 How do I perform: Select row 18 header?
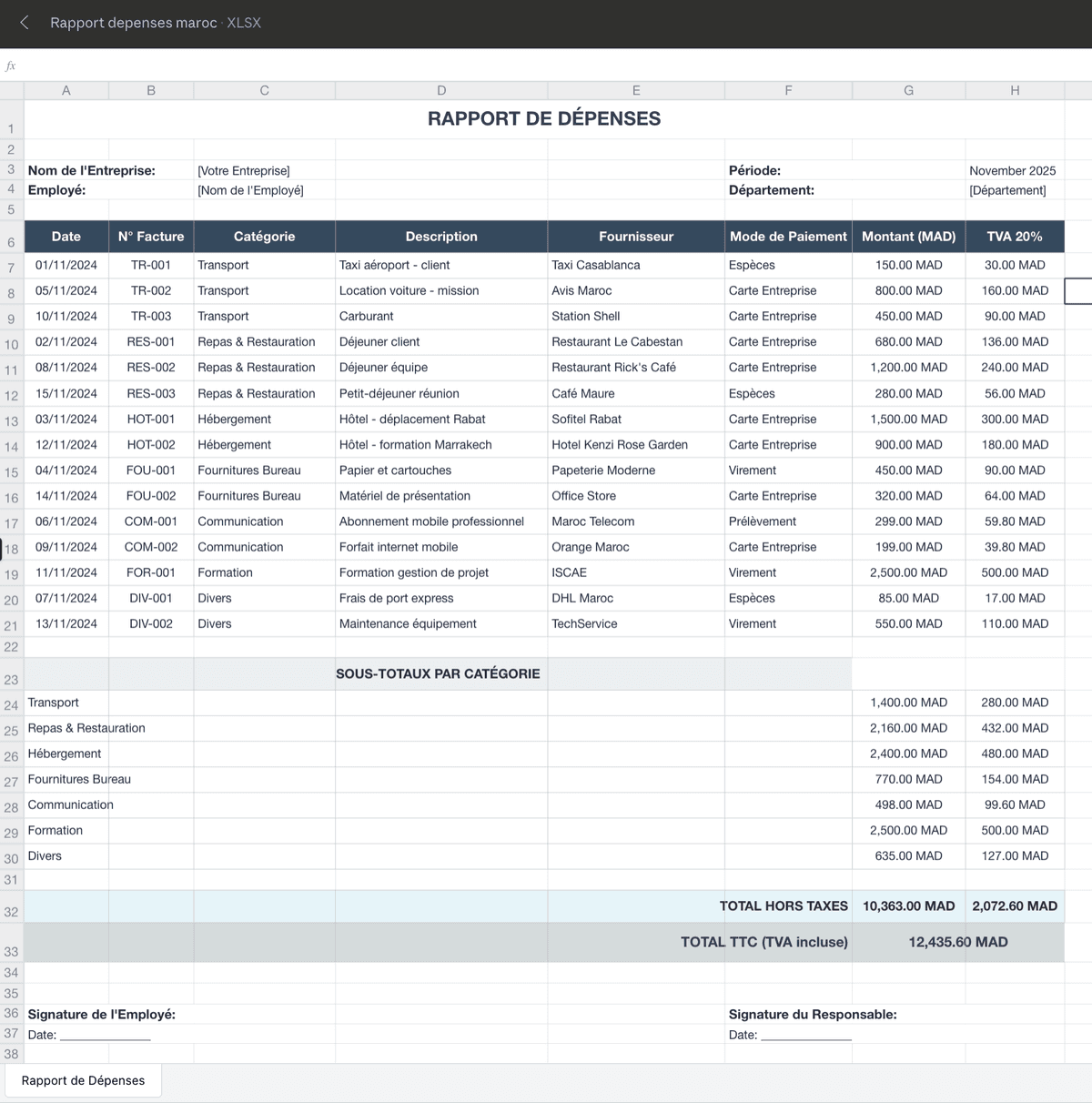11,549
